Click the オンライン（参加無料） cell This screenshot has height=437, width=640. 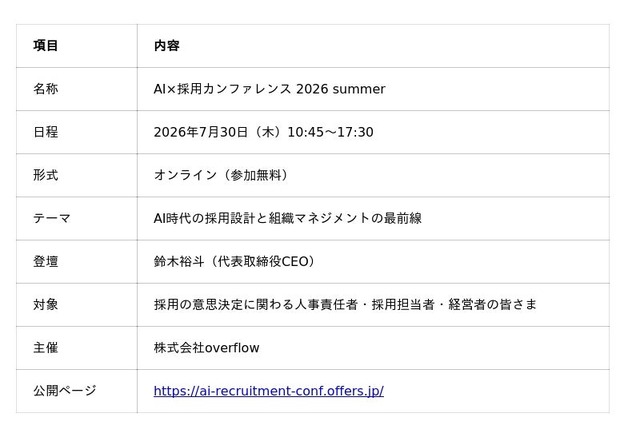tap(223, 175)
